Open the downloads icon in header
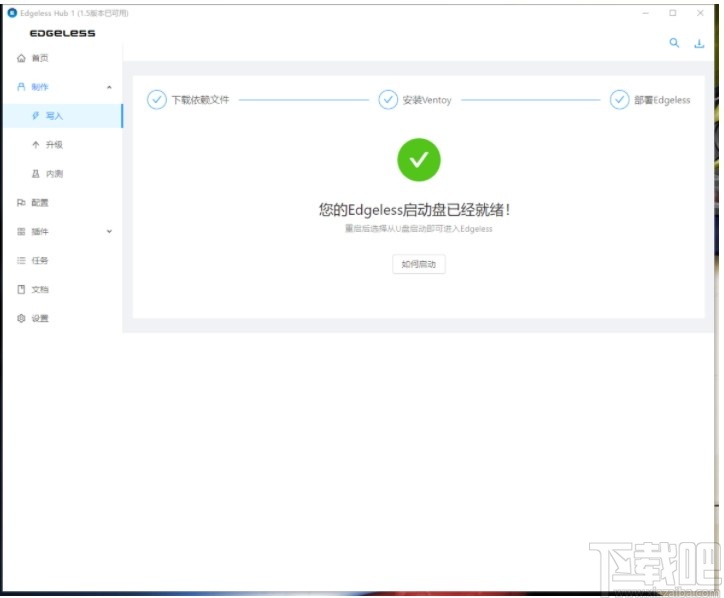The image size is (724, 598). click(699, 43)
